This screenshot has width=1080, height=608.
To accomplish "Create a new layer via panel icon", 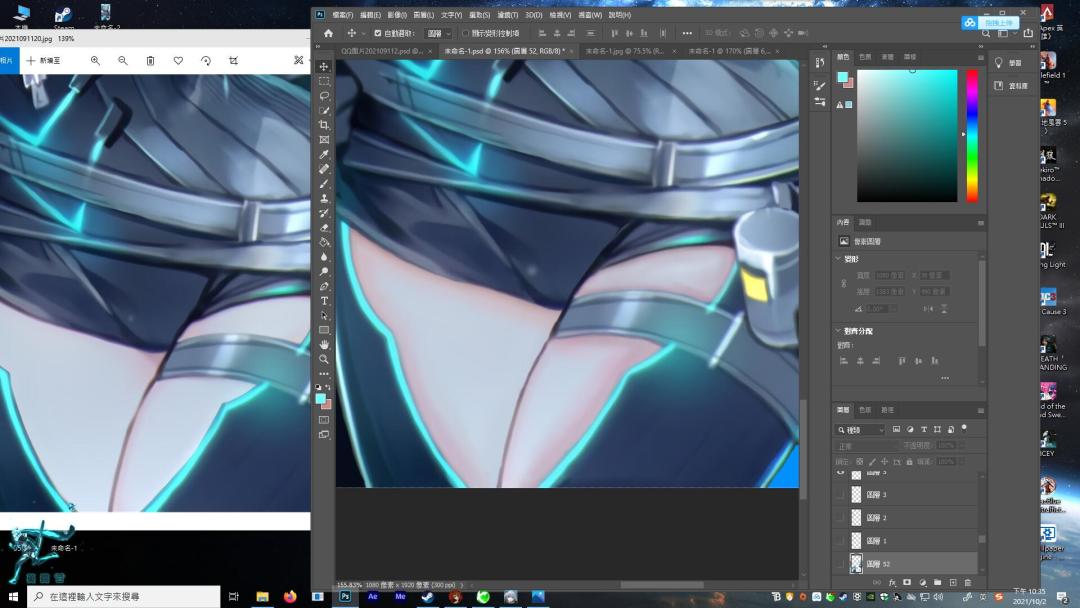I will pos(953,583).
